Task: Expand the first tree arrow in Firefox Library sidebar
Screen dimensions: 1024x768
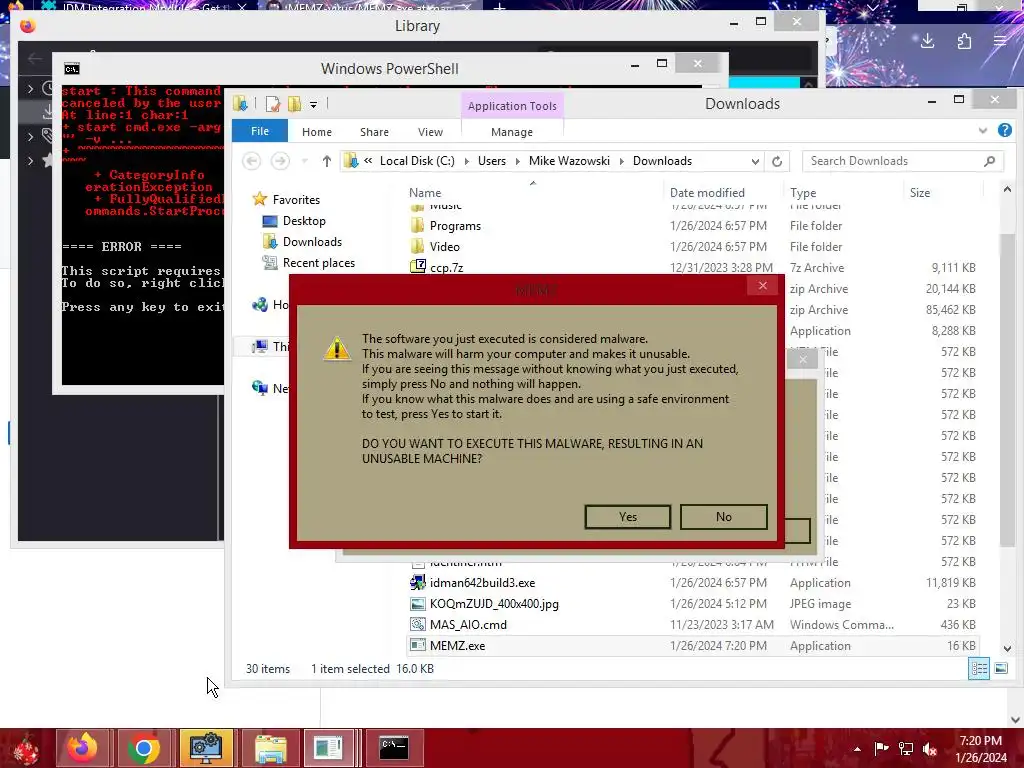Action: 30,88
